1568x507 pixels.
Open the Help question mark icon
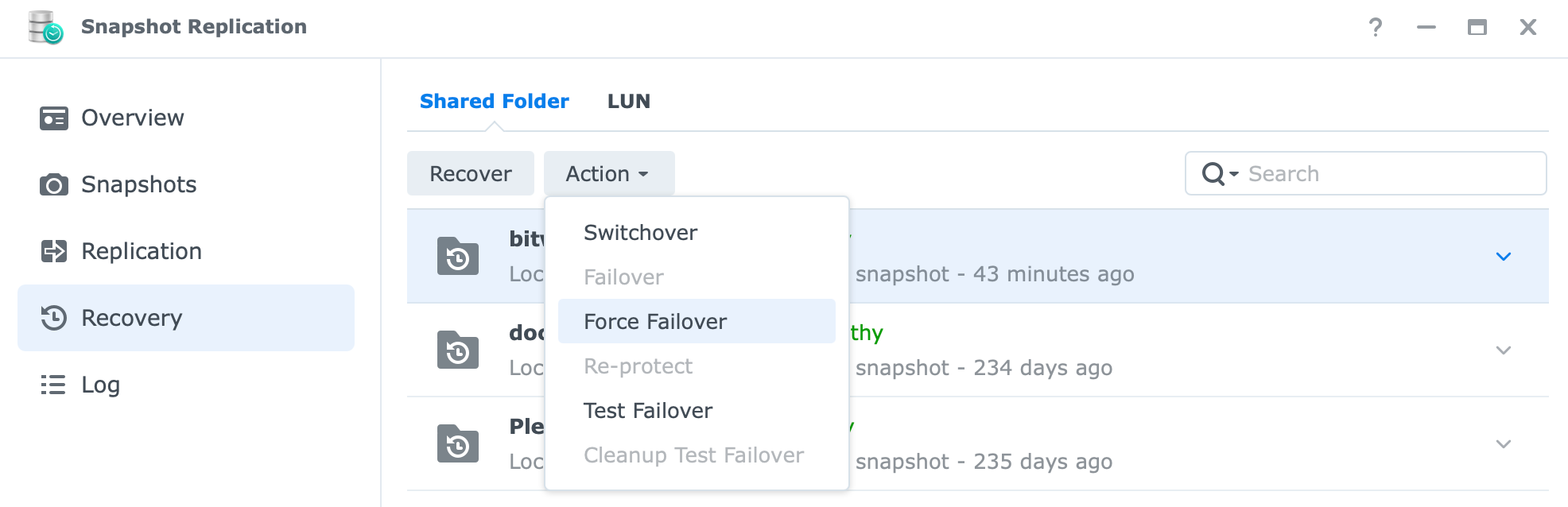click(1376, 28)
